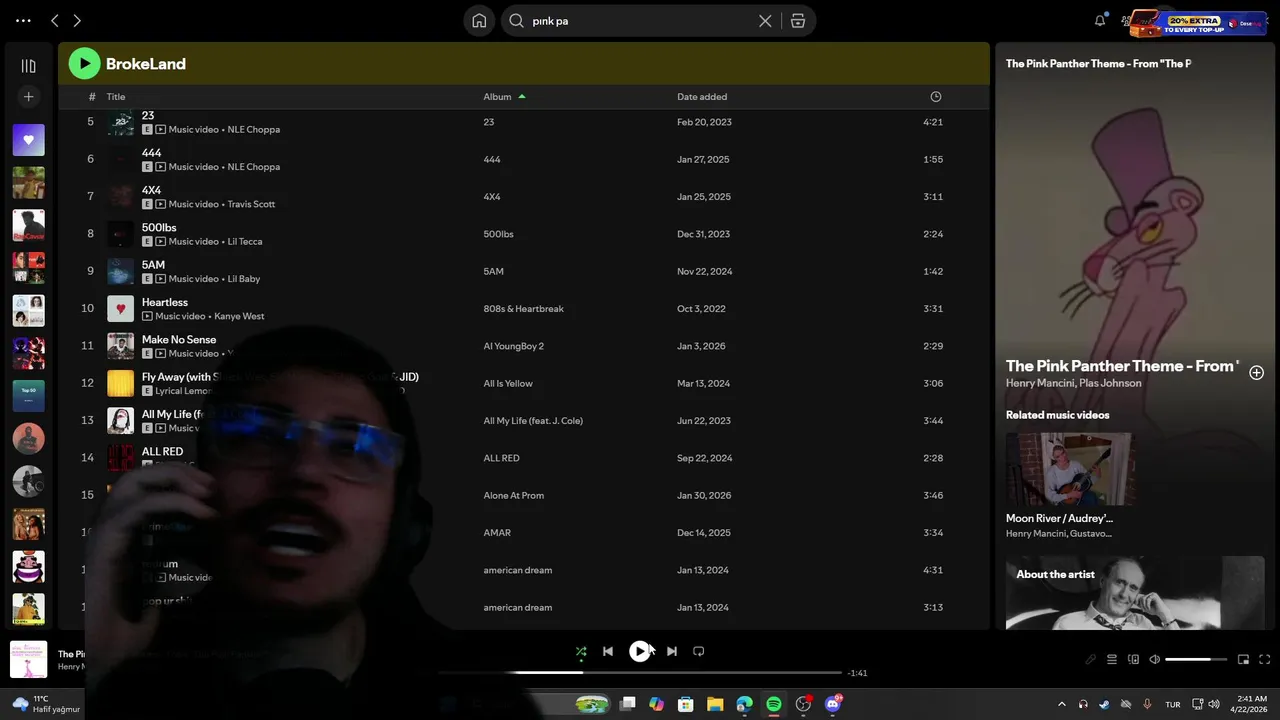Open Connect to a device icon

pos(1133,659)
